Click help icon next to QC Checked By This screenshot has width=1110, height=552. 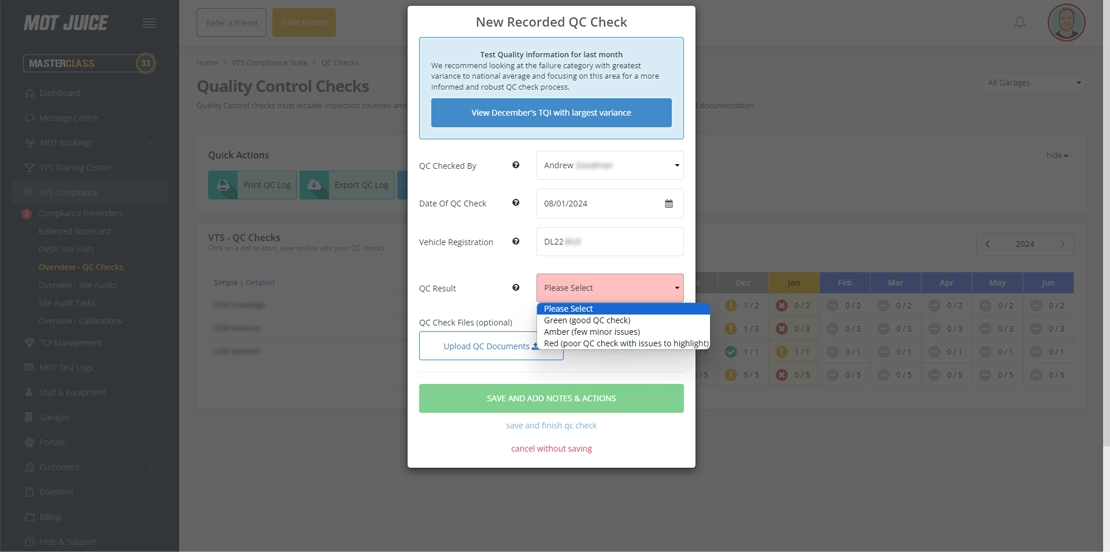coord(515,165)
